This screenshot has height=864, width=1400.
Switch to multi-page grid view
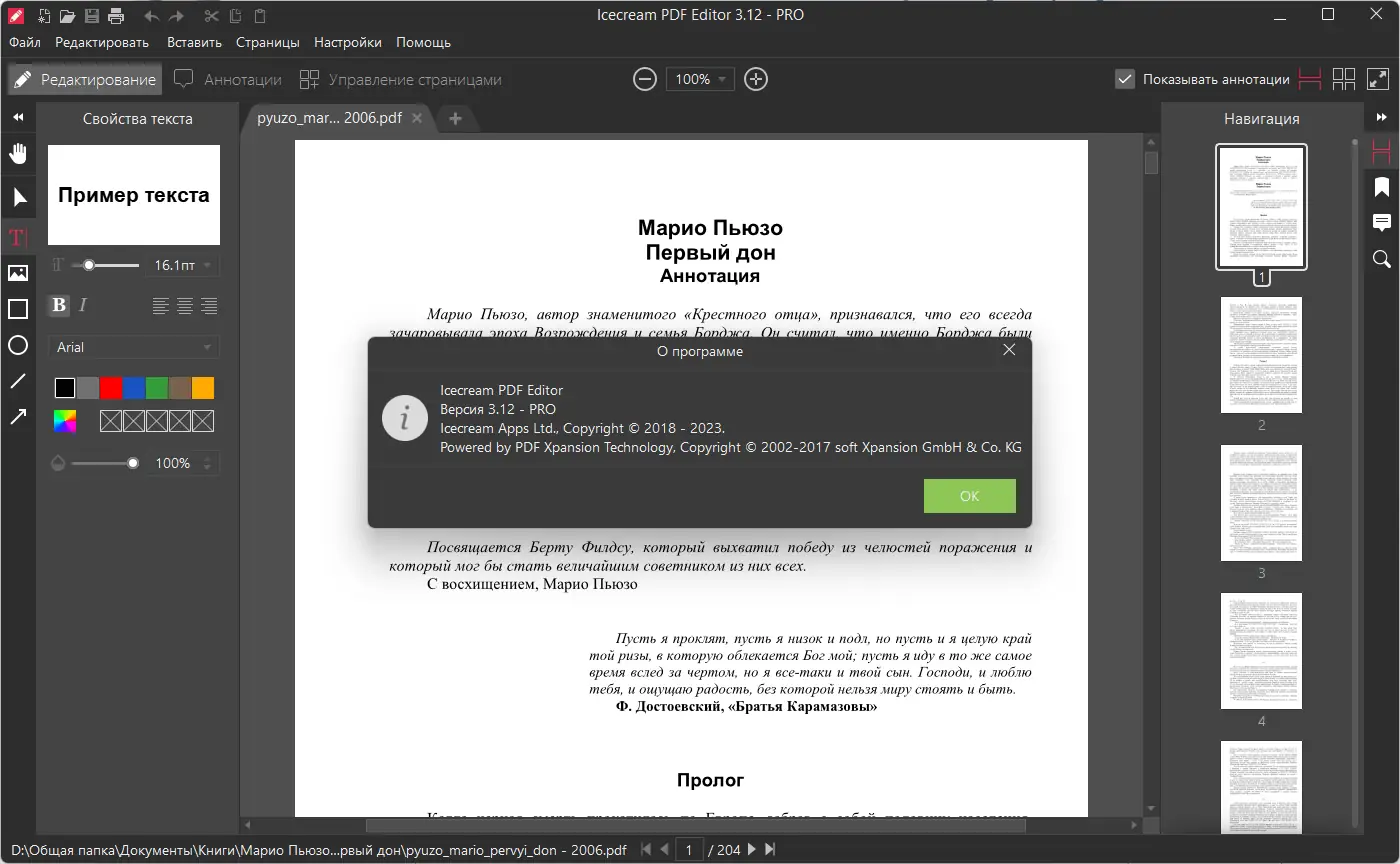1344,79
